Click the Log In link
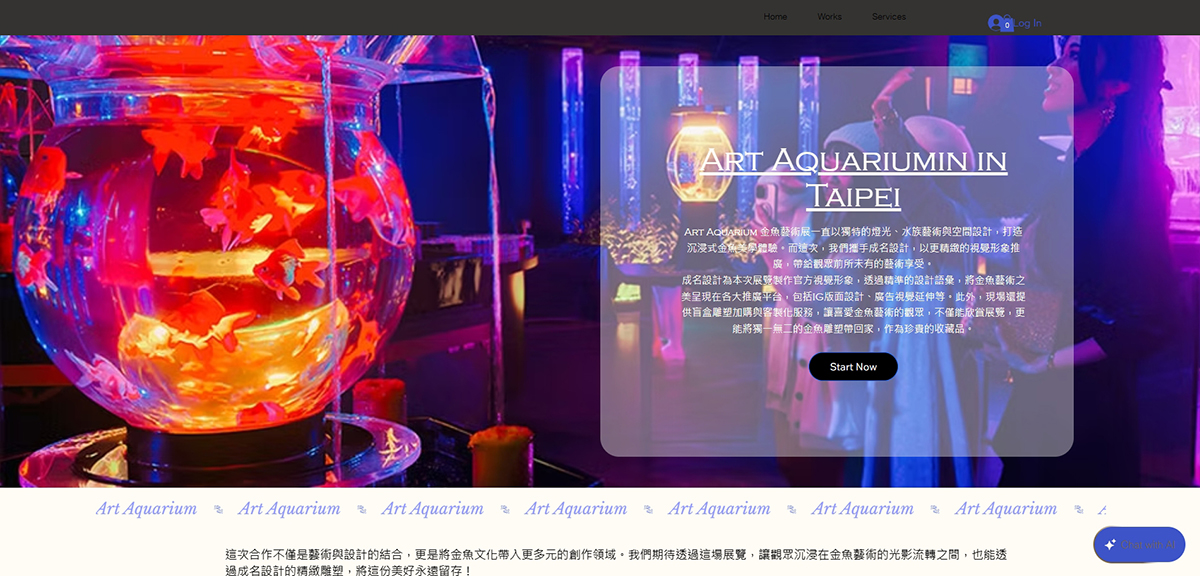 (x=1029, y=23)
